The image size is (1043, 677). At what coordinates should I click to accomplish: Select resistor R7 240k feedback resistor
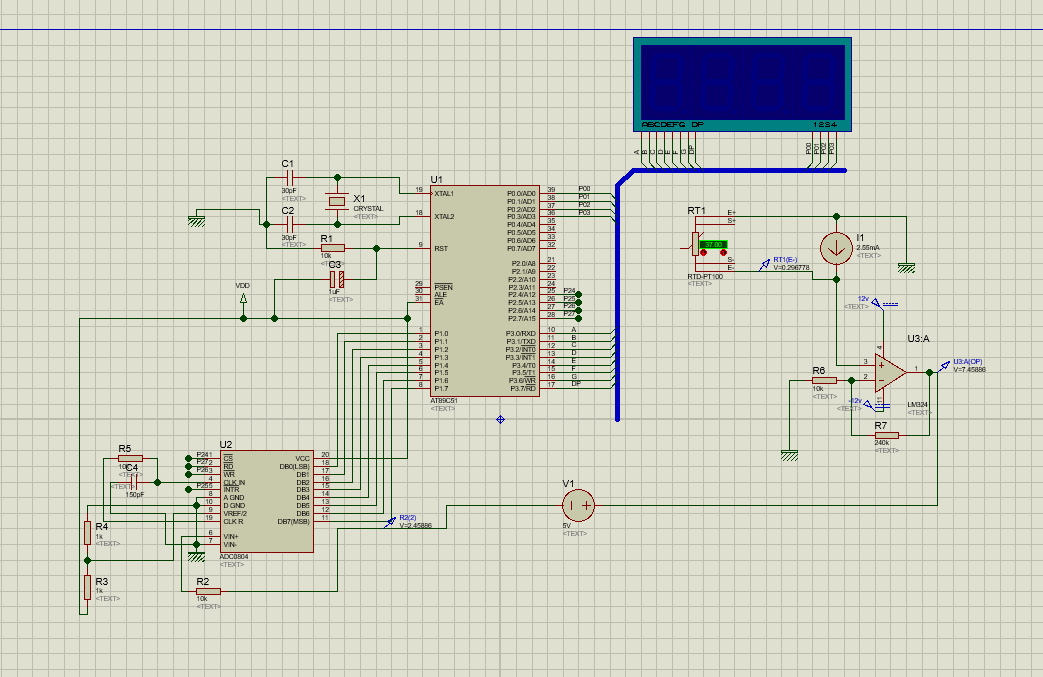[886, 435]
